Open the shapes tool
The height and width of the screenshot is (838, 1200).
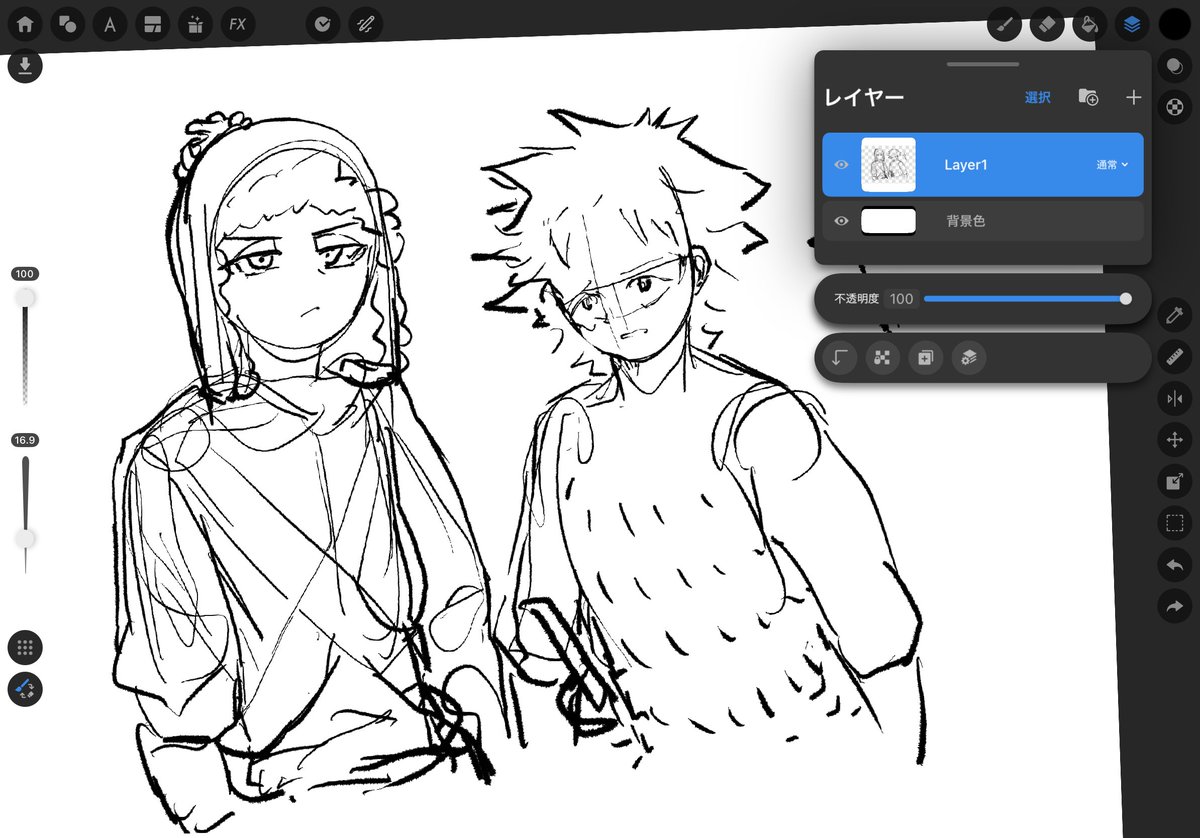pyautogui.click(x=68, y=23)
